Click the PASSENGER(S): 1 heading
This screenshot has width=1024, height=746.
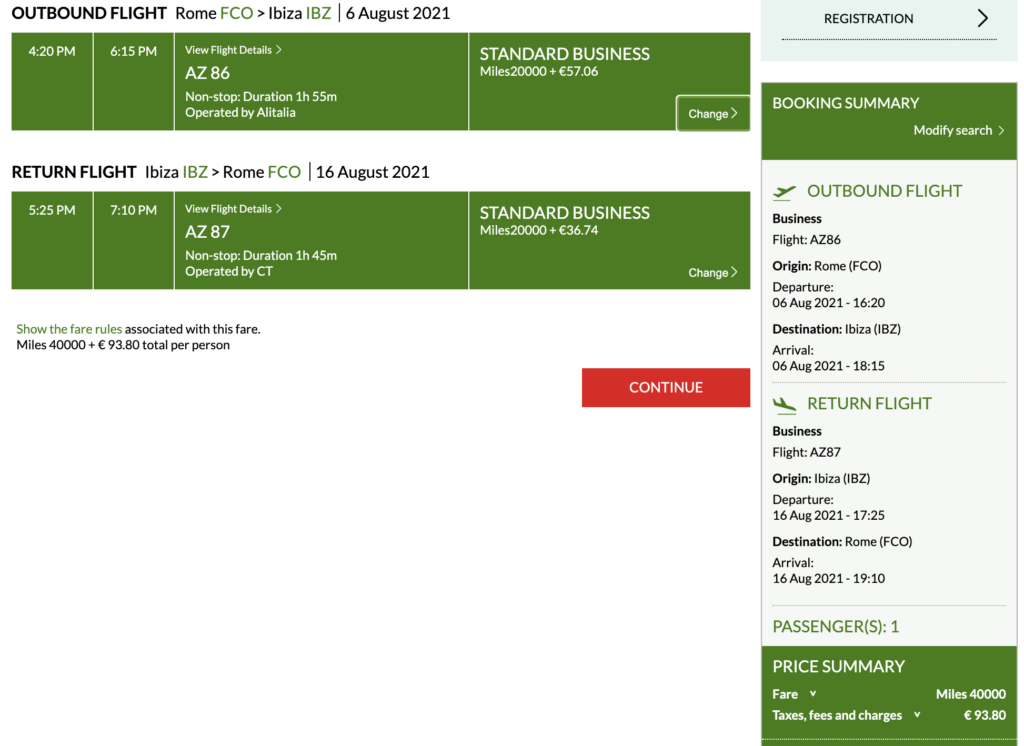tap(835, 627)
